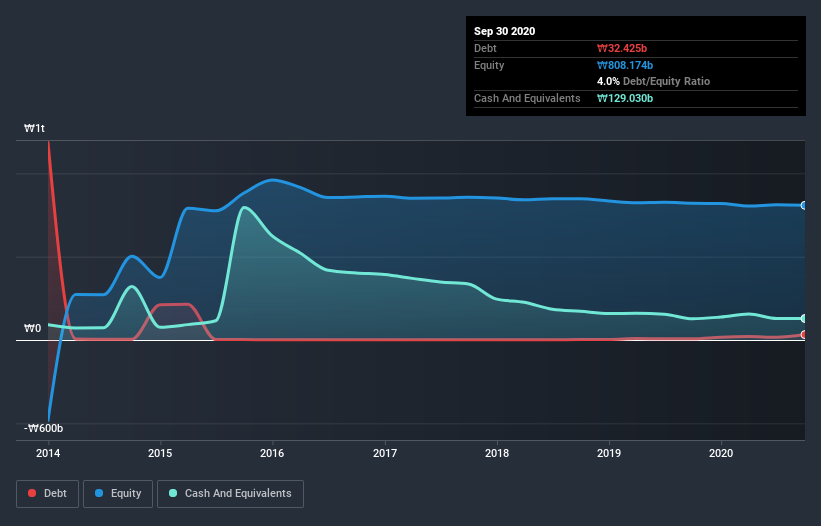Viewport: 821px width, 526px height.
Task: Click the ₩0 y-axis label
Action: [32, 328]
